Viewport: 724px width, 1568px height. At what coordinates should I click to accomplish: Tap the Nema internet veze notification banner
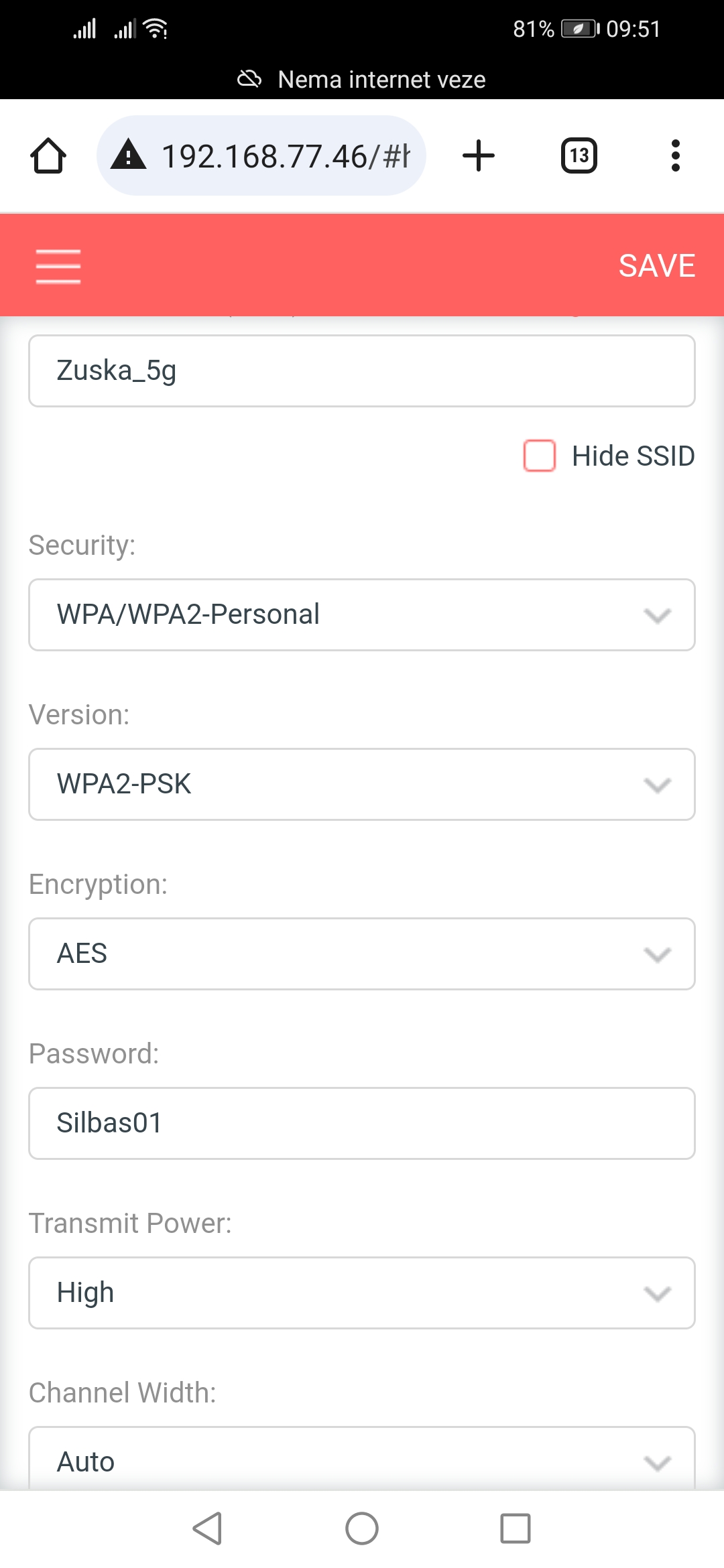(x=362, y=80)
